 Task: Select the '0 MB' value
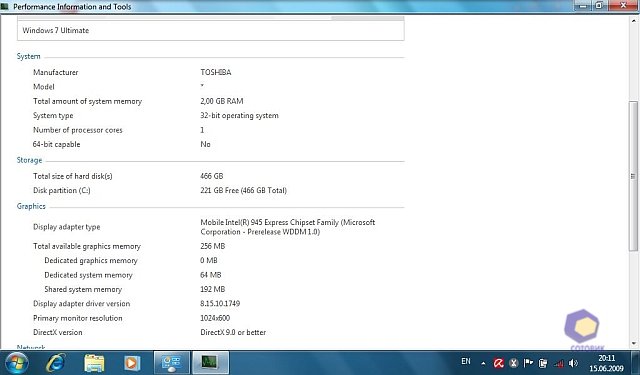coord(209,260)
